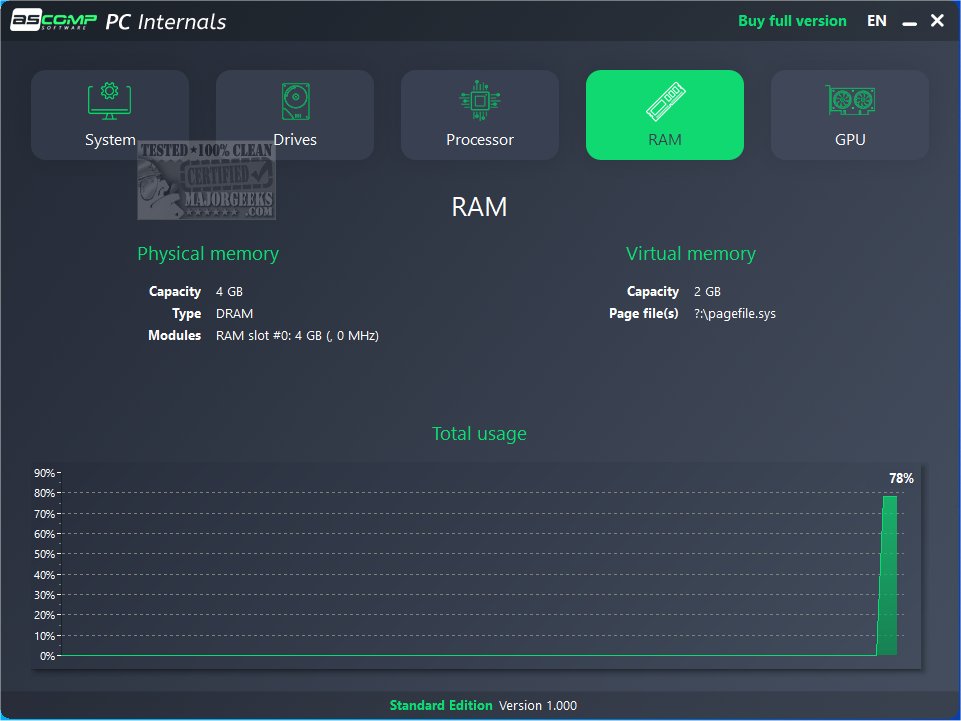Select the virtual capacity value 2 GB
The image size is (961, 721).
click(707, 292)
